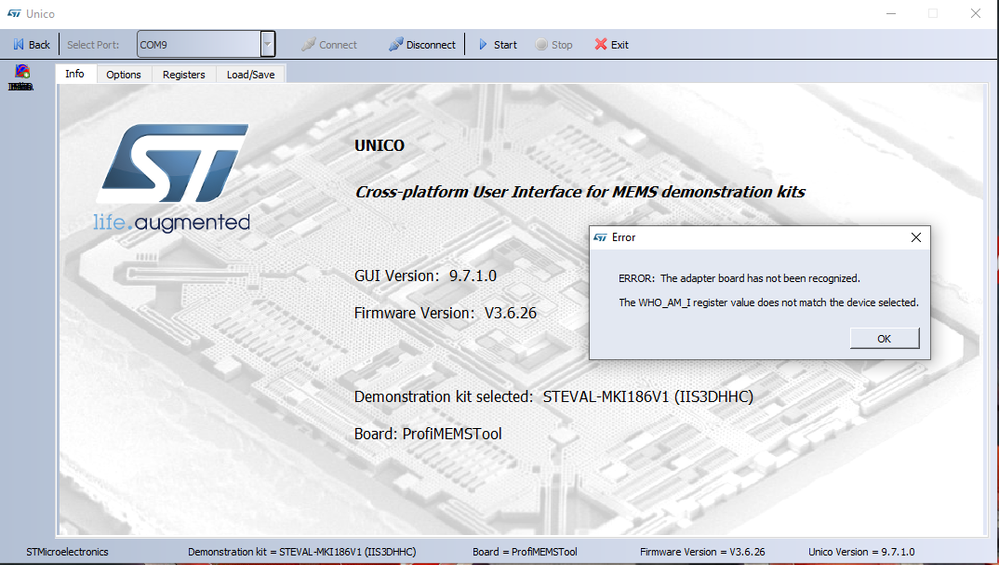
Task: Switch to the Options tab
Action: coord(124,75)
